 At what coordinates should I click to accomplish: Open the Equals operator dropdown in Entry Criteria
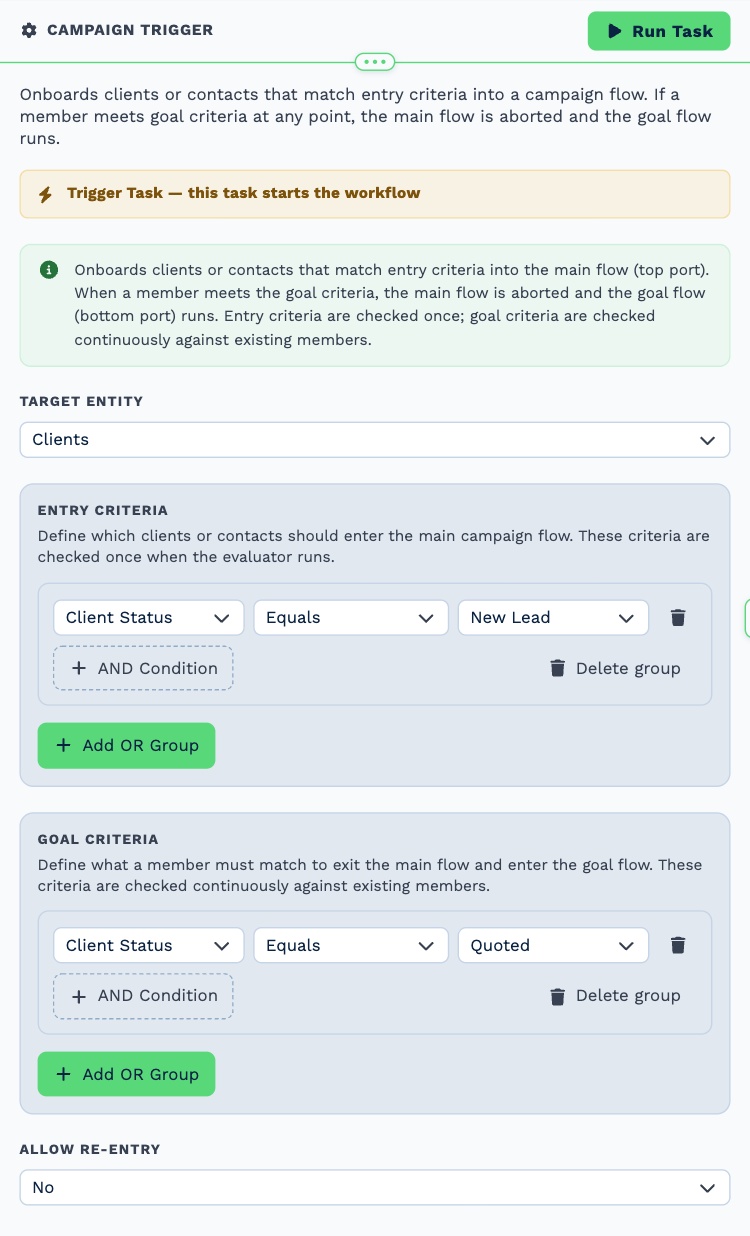coord(351,618)
